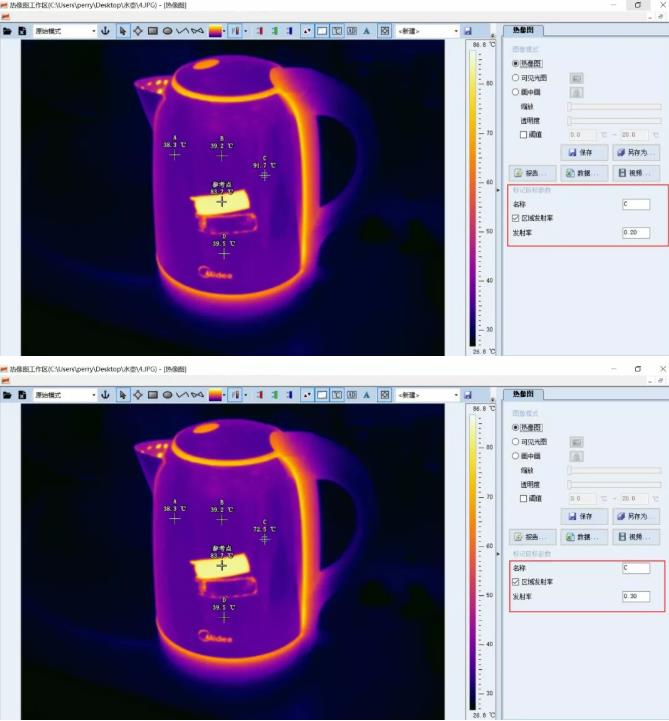
Task: Select the polyline tool in top toolbar
Action: pyautogui.click(x=182, y=31)
